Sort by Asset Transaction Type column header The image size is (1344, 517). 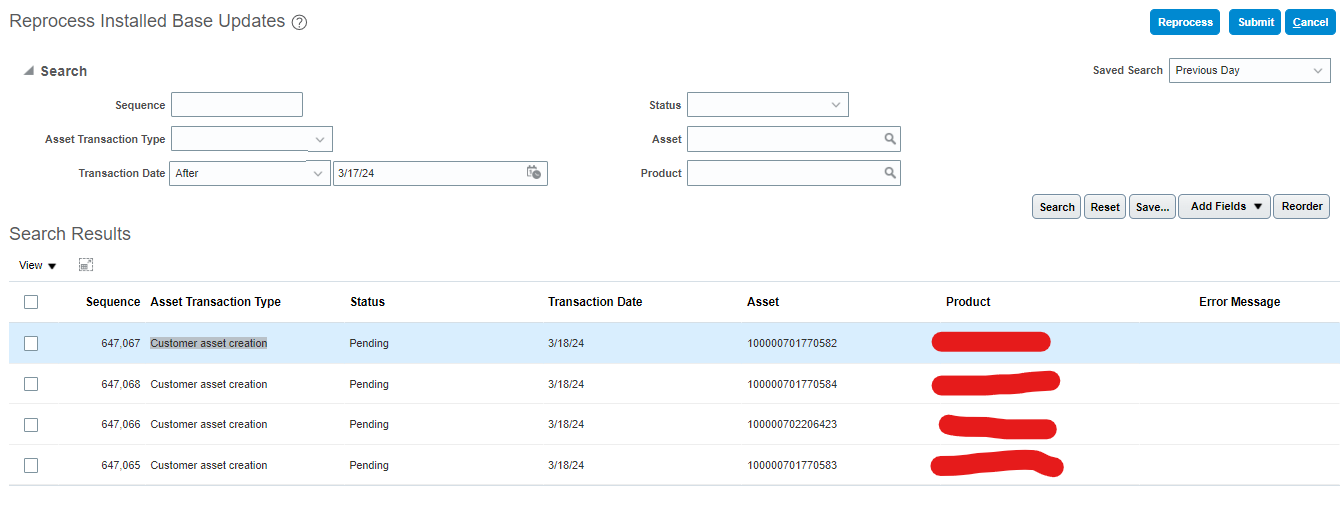coord(215,302)
